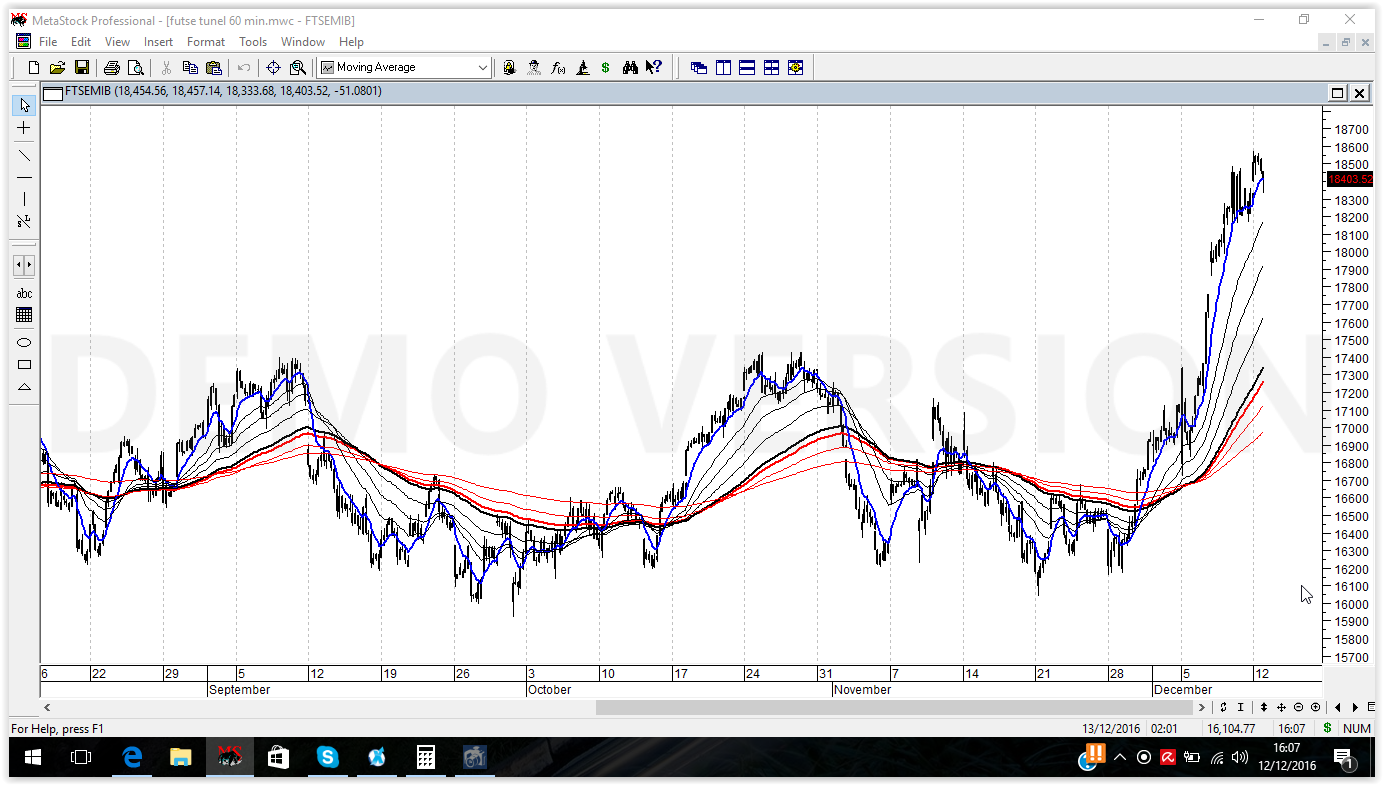Print the chart using the printer icon
Image resolution: width=1383 pixels, height=785 pixels.
point(112,67)
